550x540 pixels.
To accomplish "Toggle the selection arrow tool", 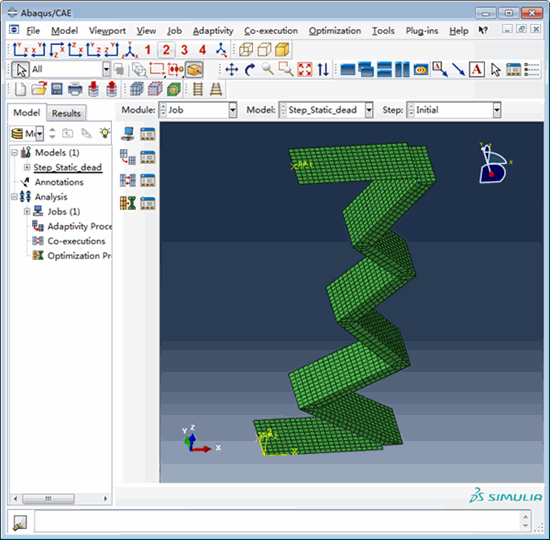I will (20, 69).
